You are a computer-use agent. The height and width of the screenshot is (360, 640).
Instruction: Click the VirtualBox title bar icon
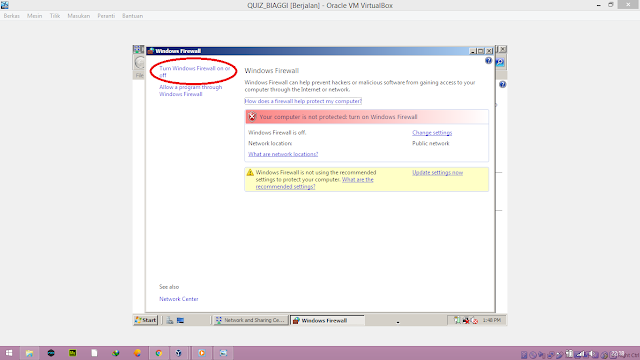[x=5, y=5]
